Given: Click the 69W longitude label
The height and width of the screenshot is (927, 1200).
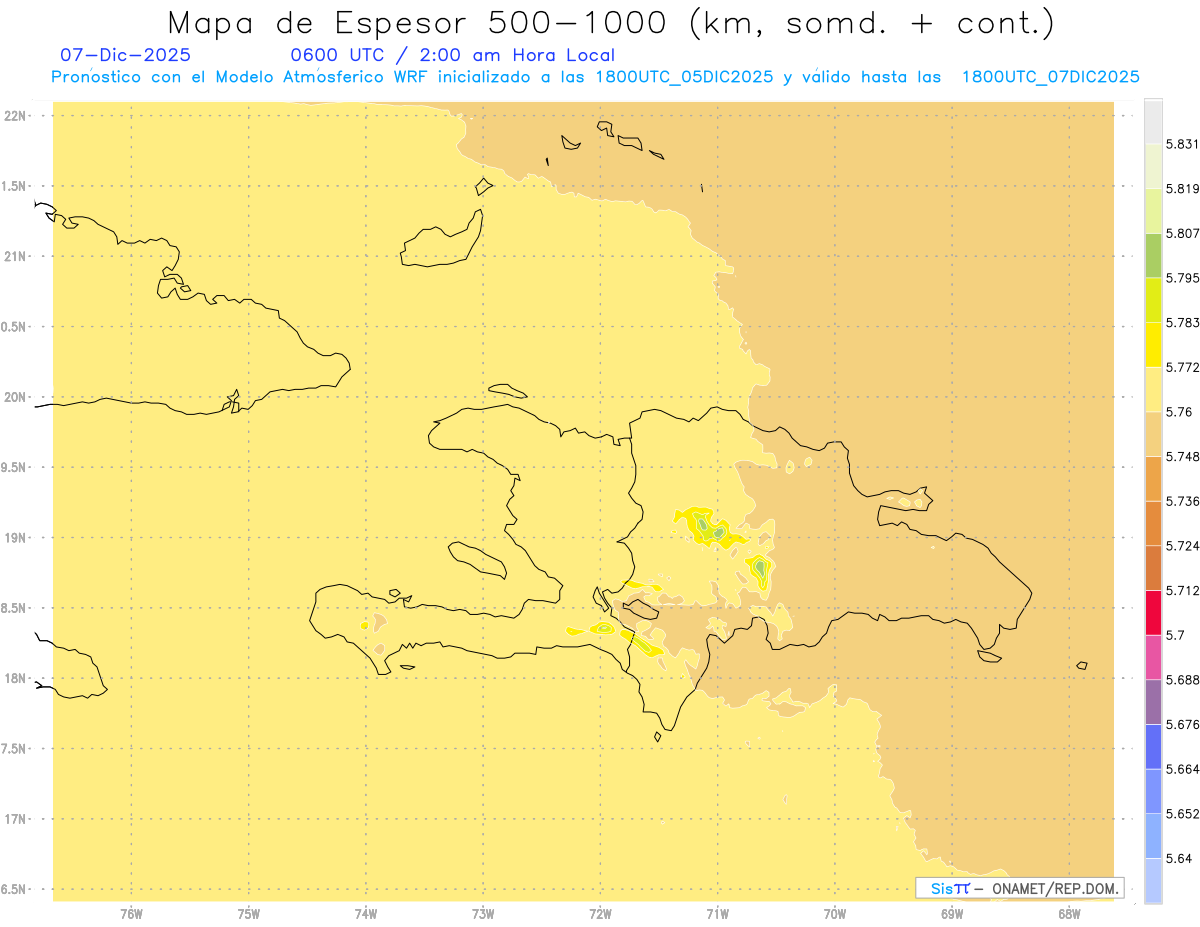Looking at the screenshot, I should click(x=952, y=914).
